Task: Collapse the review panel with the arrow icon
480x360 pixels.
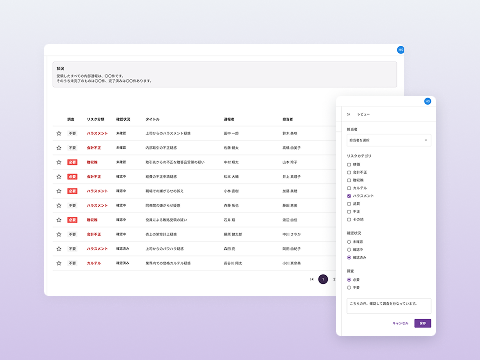Action: tap(349, 114)
